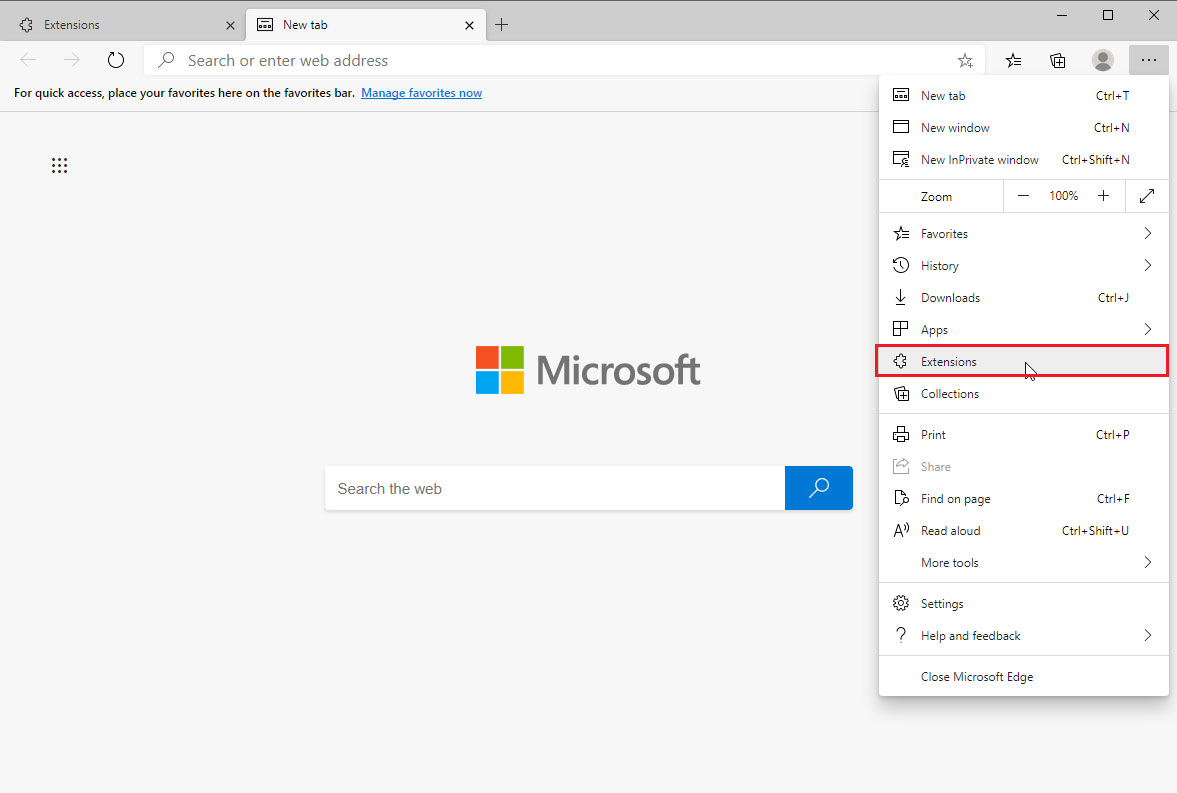Open Collections from the menu
Image resolution: width=1177 pixels, height=793 pixels.
pyautogui.click(x=1024, y=393)
